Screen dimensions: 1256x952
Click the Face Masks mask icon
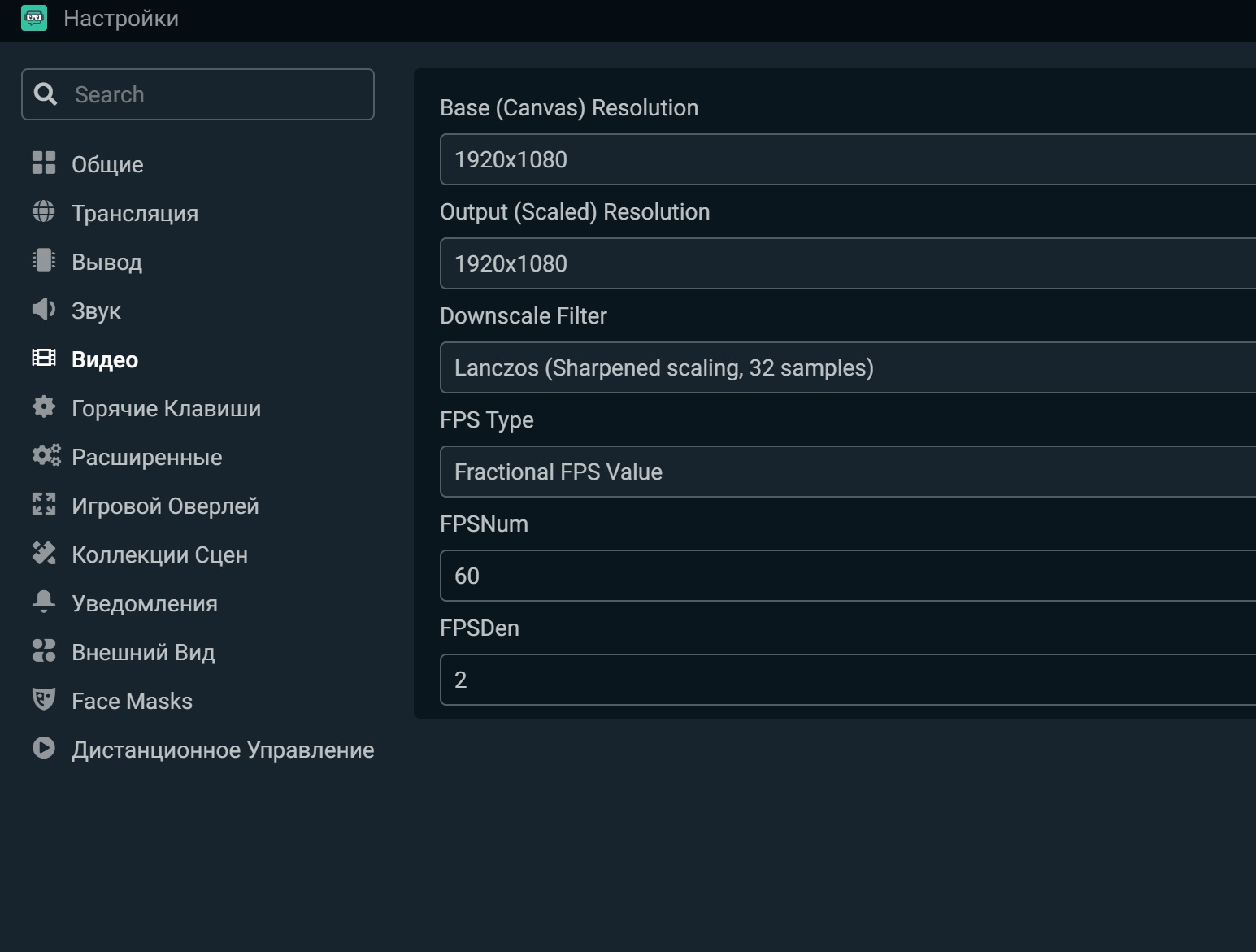click(x=44, y=699)
